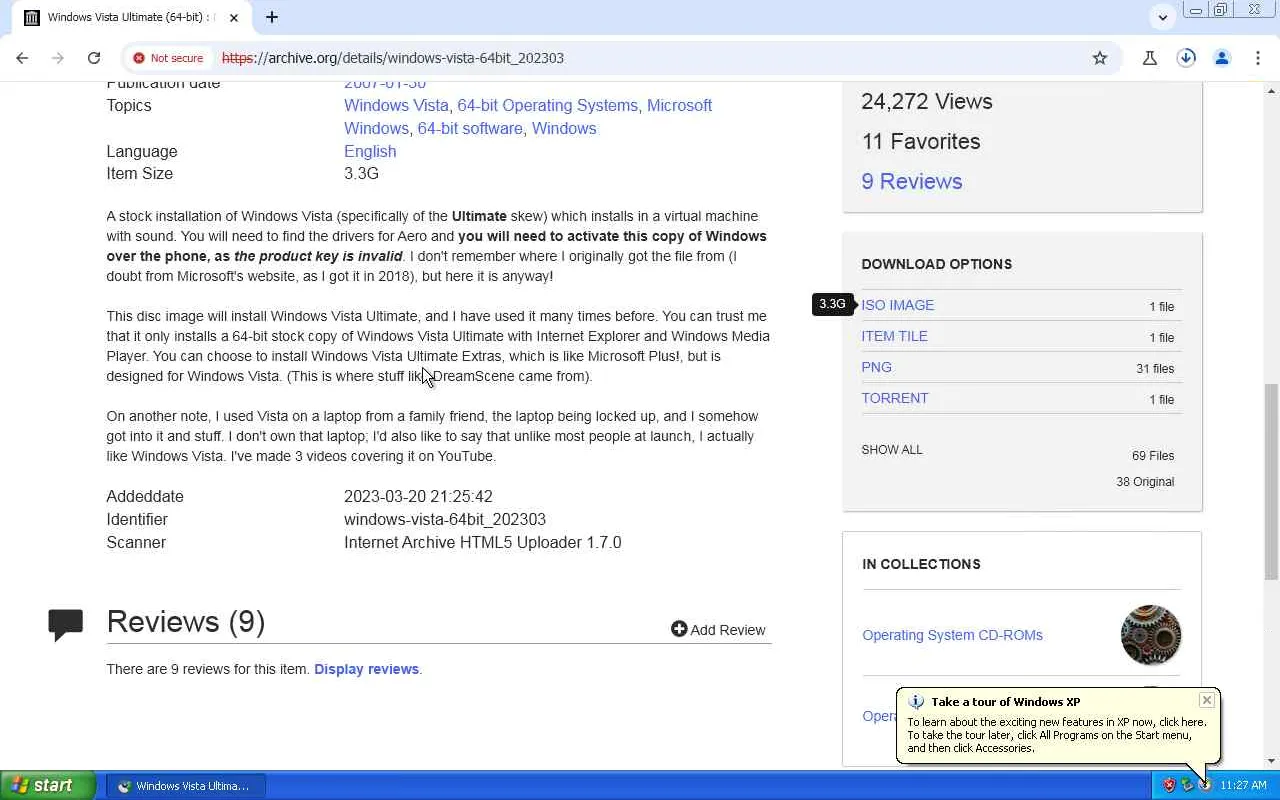Image resolution: width=1280 pixels, height=800 pixels.
Task: Click the Display reviews link
Action: click(366, 669)
